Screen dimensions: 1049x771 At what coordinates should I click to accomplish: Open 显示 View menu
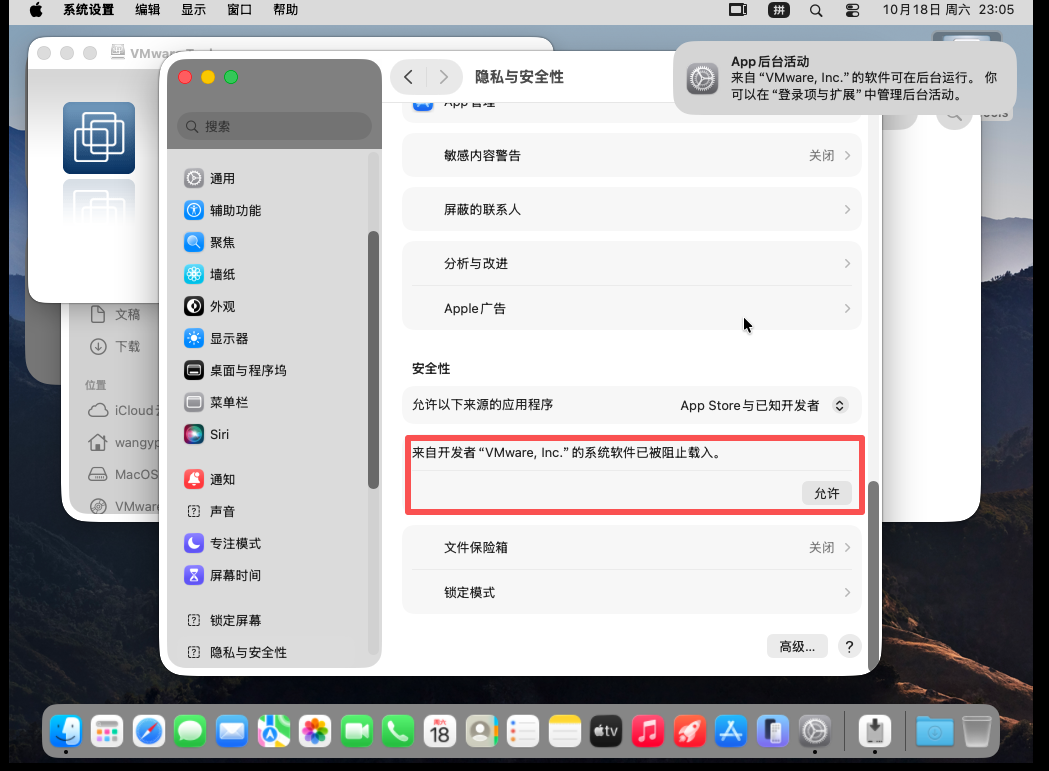coord(193,10)
